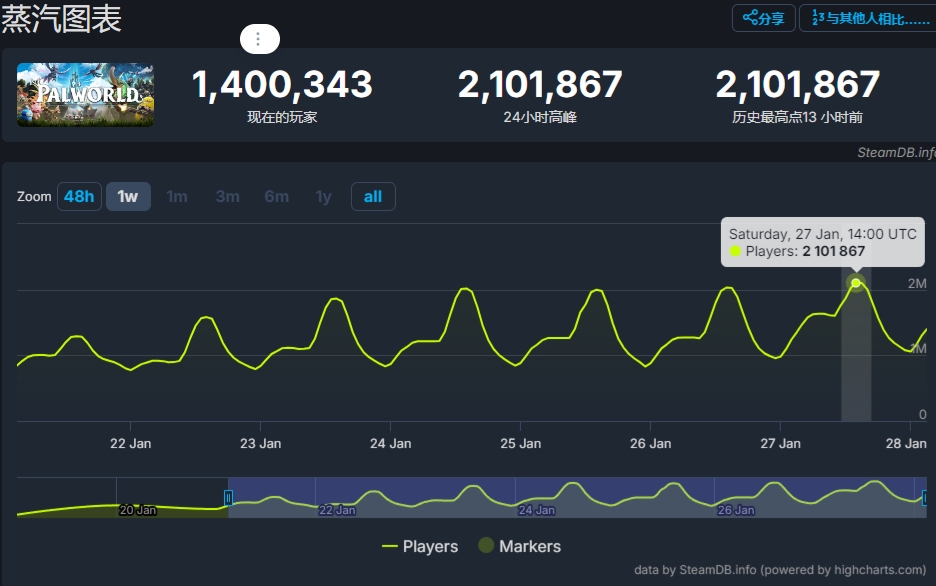Toggle Markers visibility in the legend
Screen dimensions: 936x586
point(519,546)
